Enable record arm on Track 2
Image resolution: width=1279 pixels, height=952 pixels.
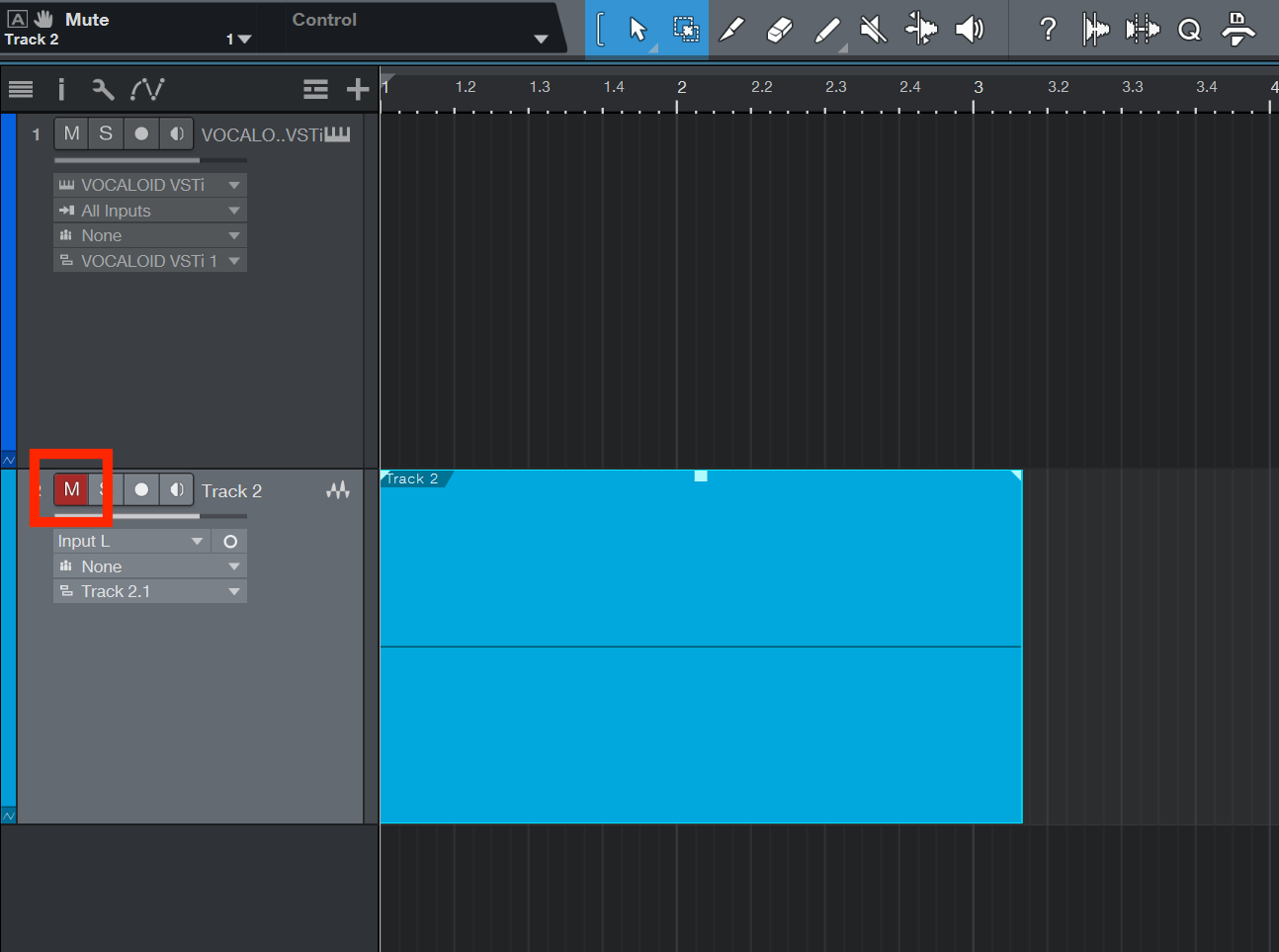(140, 489)
